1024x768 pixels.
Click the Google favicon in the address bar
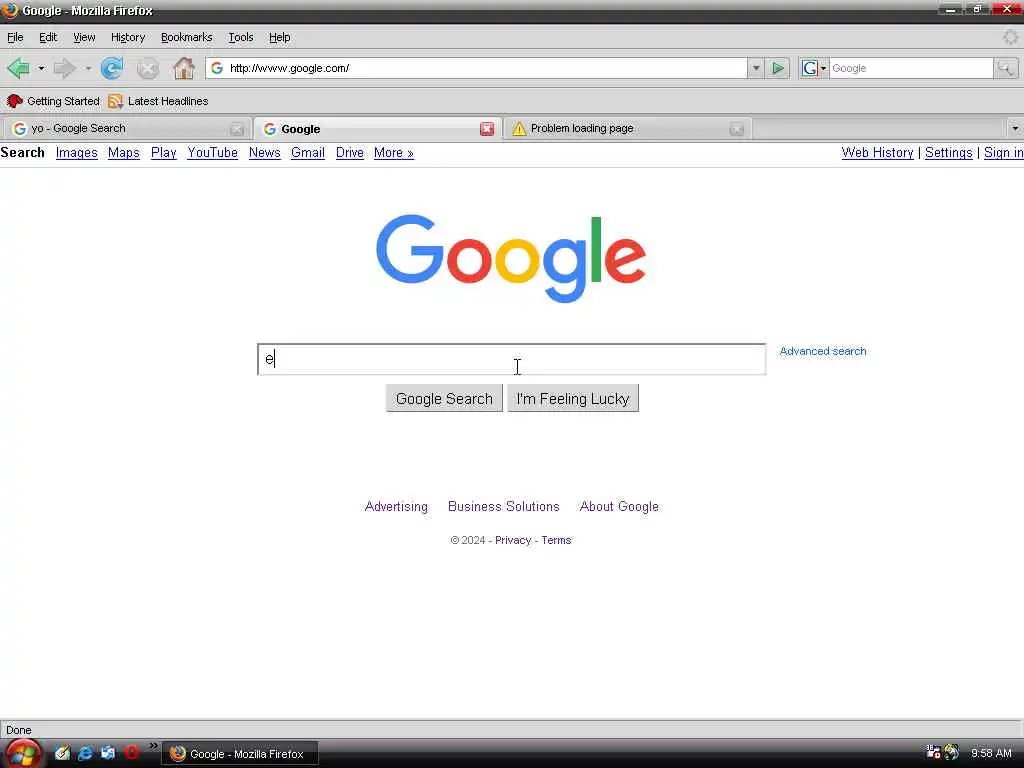click(217, 68)
